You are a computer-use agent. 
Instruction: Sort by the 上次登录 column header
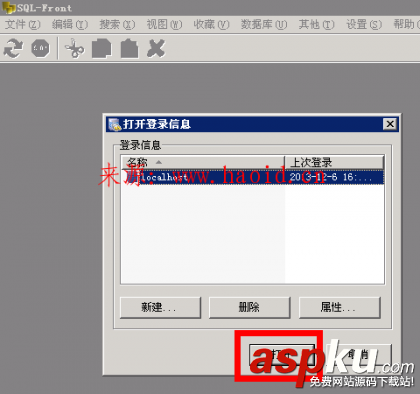[334, 162]
